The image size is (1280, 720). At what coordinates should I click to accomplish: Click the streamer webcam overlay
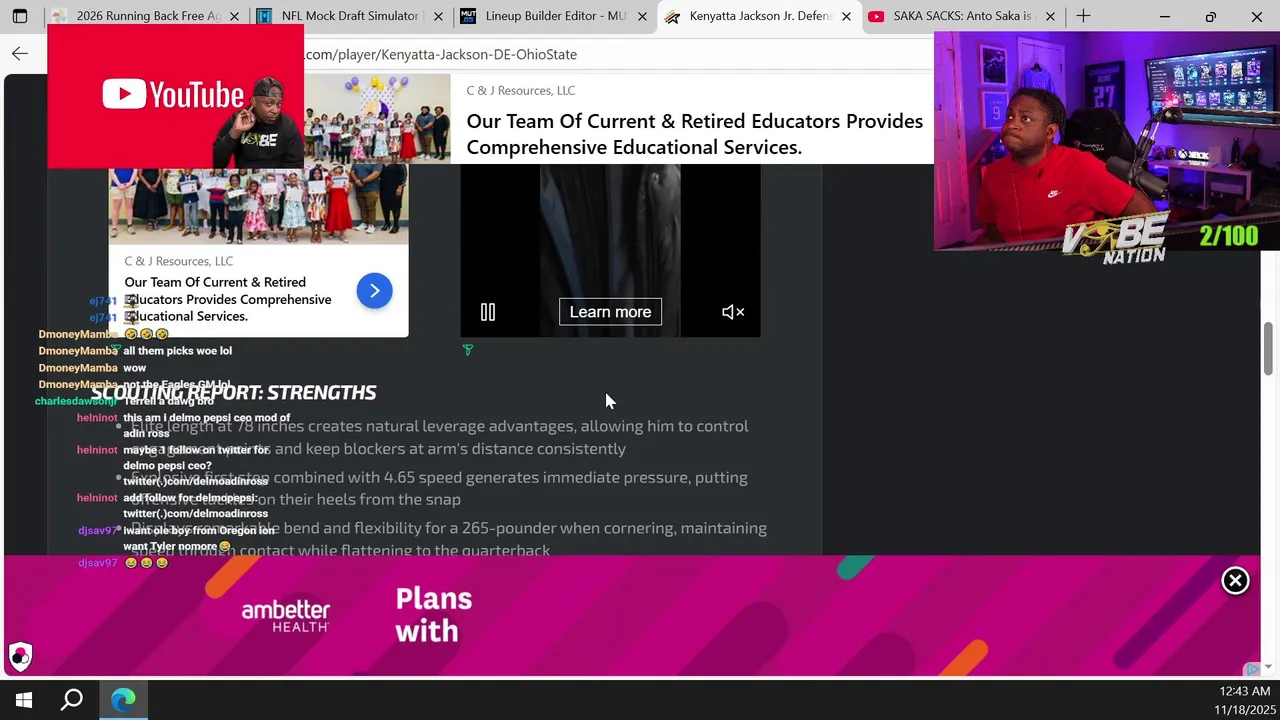(1107, 140)
